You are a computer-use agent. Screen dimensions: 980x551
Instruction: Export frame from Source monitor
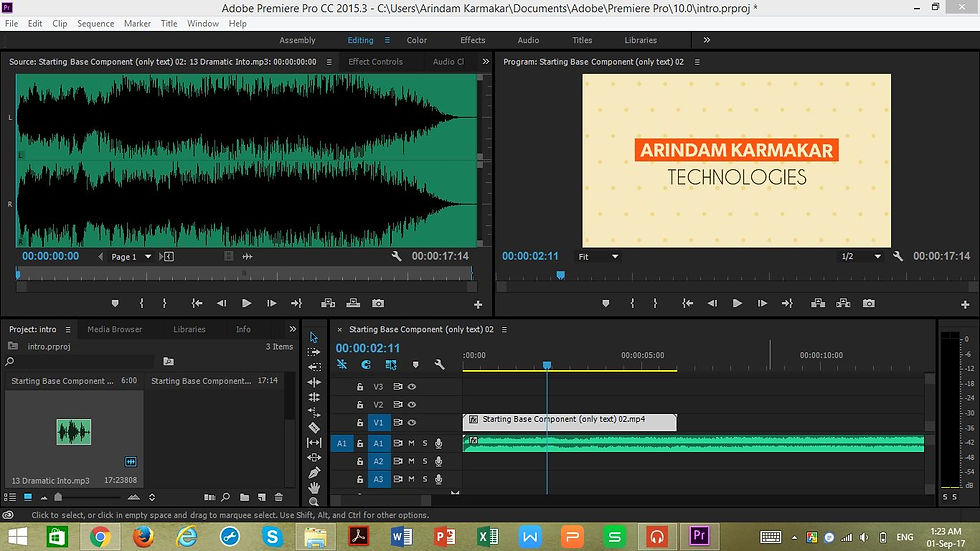click(378, 303)
